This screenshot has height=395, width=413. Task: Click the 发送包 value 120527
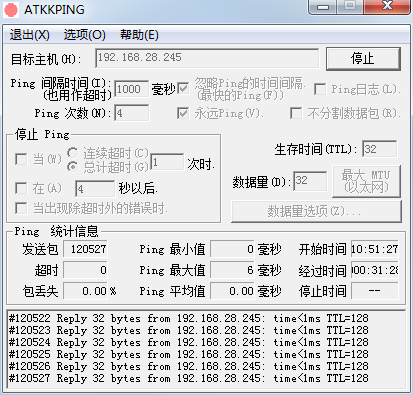click(x=85, y=249)
